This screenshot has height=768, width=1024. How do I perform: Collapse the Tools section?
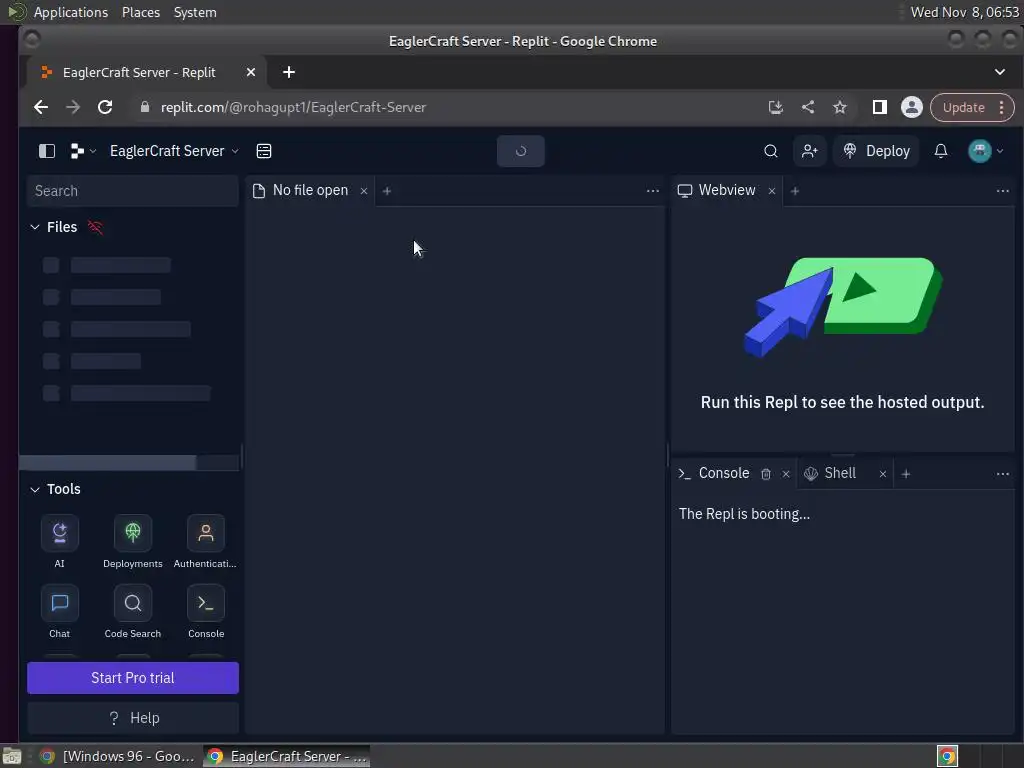[35, 489]
